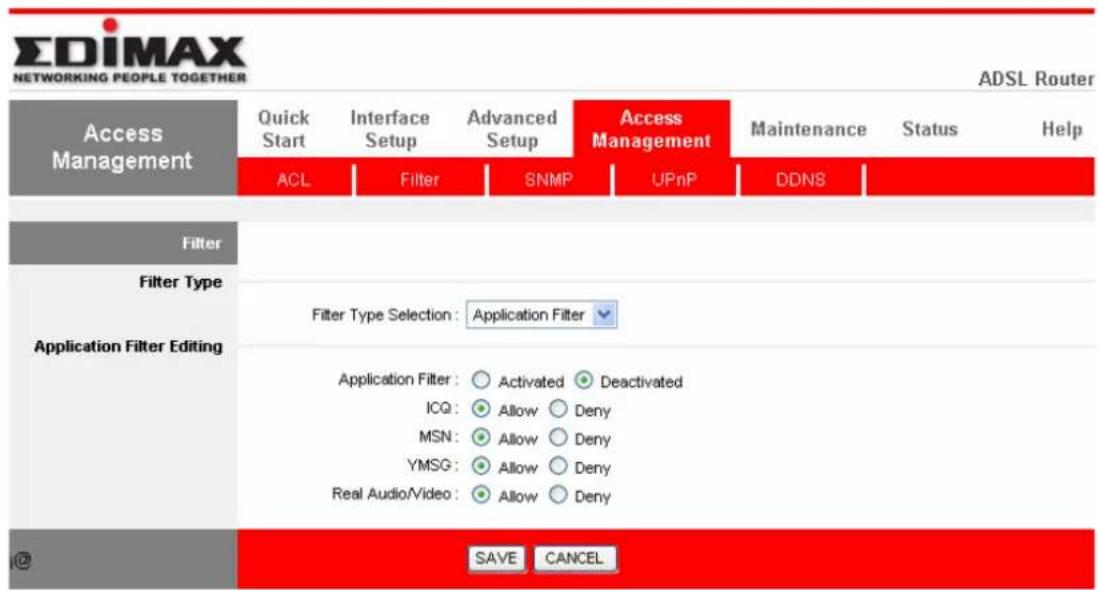The width and height of the screenshot is (1098, 590).
Task: Open the UPnP submenu
Action: [x=674, y=180]
